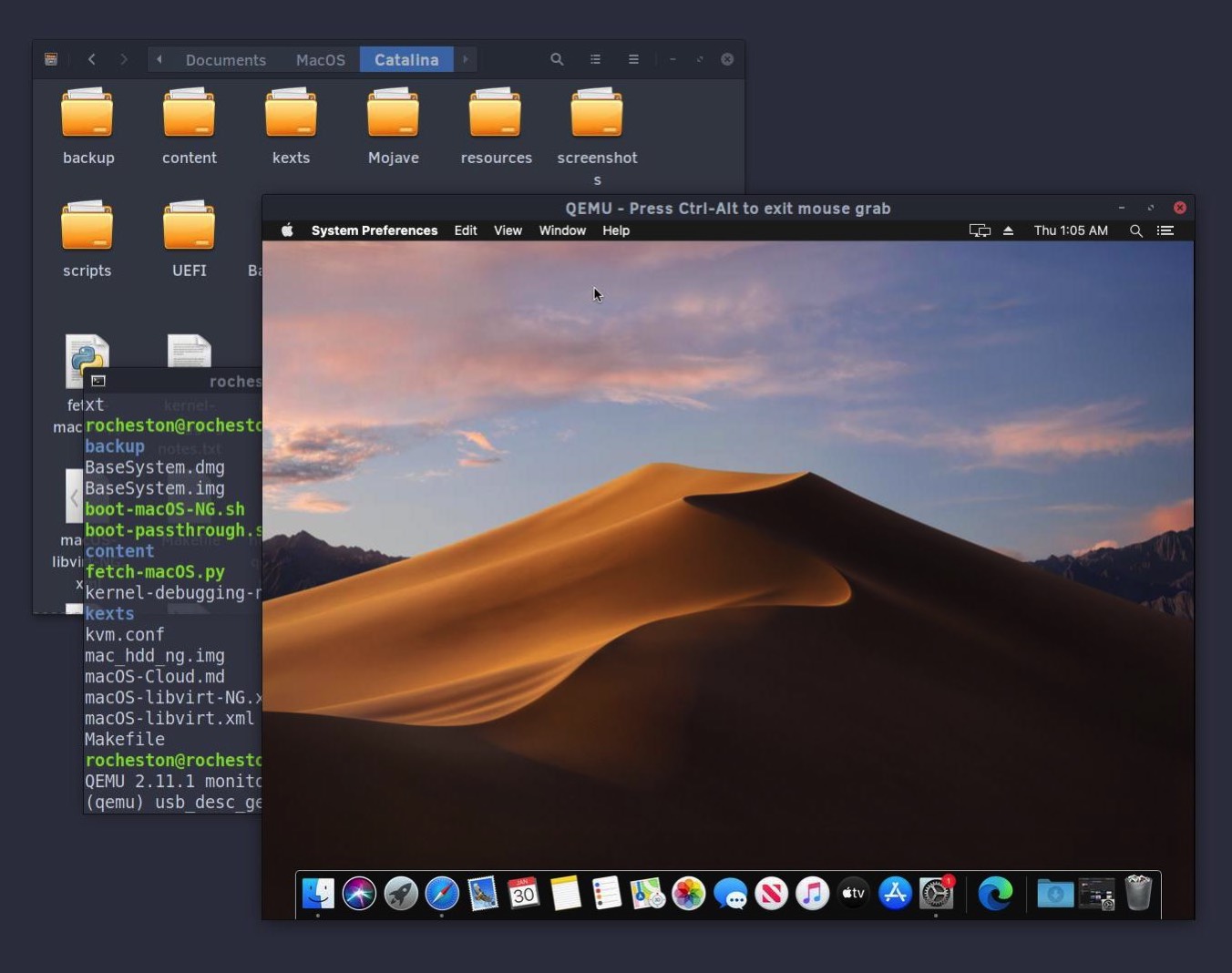Open Safari compass icon in dock

[442, 894]
